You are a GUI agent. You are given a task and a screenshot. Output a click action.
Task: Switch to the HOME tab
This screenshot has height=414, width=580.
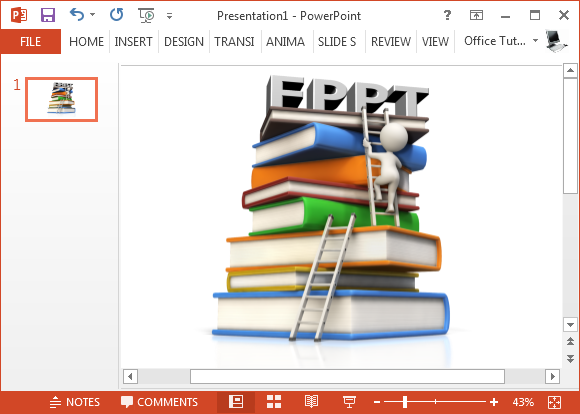pos(86,41)
